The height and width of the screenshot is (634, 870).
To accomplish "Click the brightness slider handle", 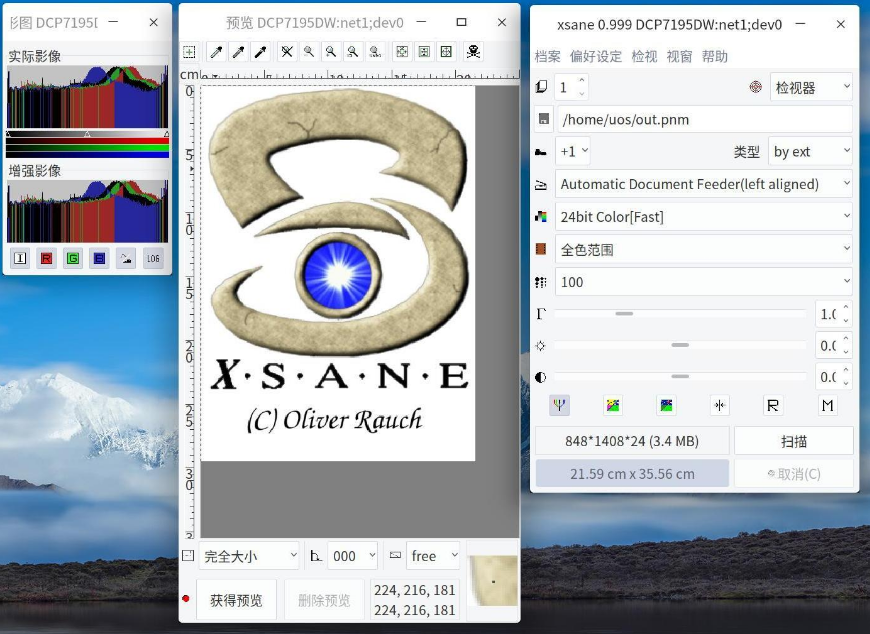I will click(x=680, y=345).
